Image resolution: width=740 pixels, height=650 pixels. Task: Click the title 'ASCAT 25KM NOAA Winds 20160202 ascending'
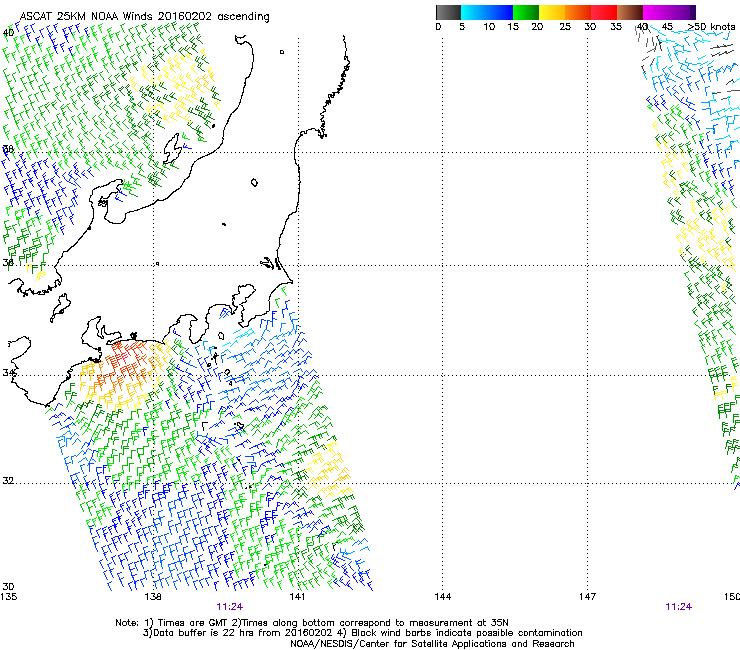coord(144,17)
